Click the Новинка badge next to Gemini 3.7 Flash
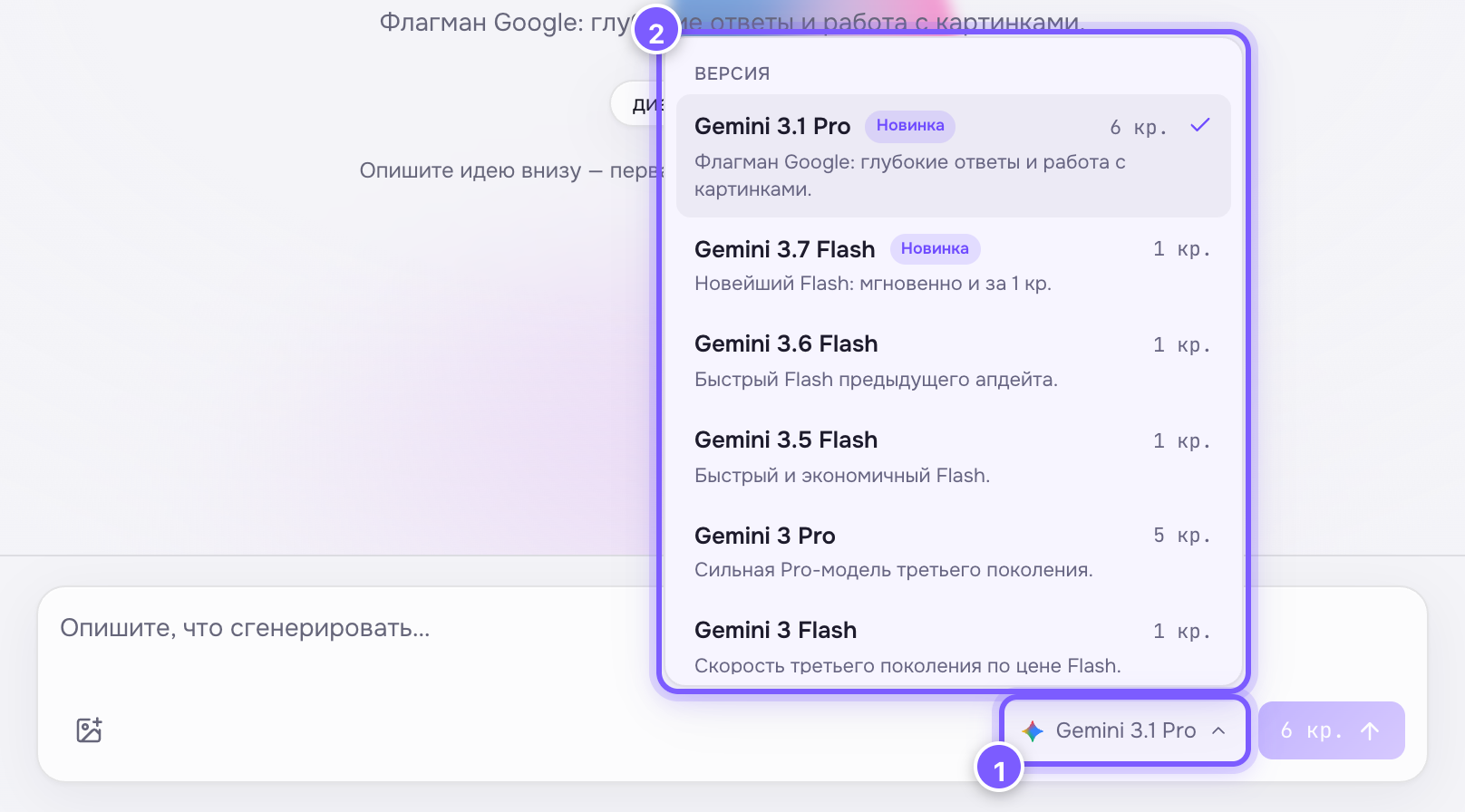 pyautogui.click(x=935, y=248)
